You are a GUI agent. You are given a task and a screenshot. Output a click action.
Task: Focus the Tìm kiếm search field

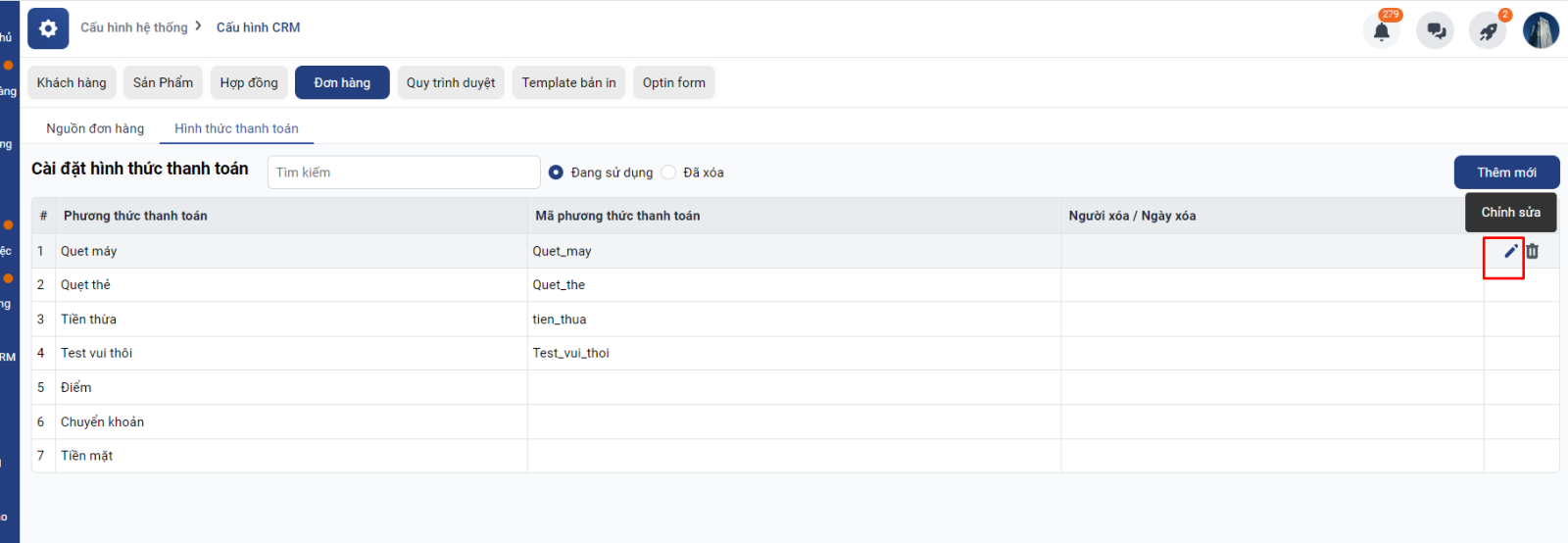click(403, 173)
